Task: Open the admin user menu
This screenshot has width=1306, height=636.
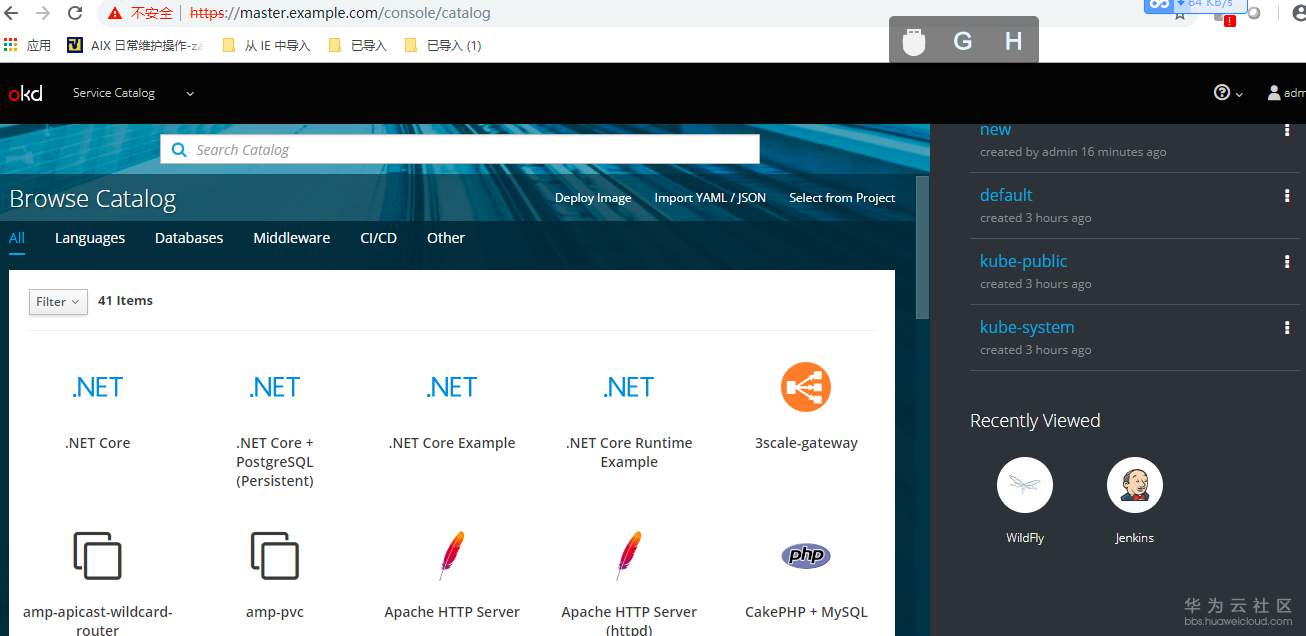Action: point(1286,93)
